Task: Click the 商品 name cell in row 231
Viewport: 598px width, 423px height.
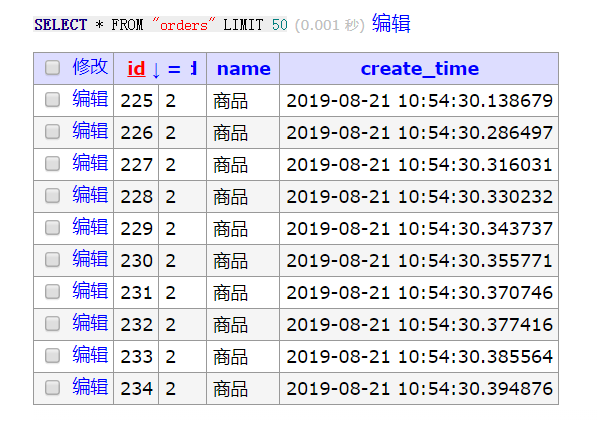Action: pos(243,293)
